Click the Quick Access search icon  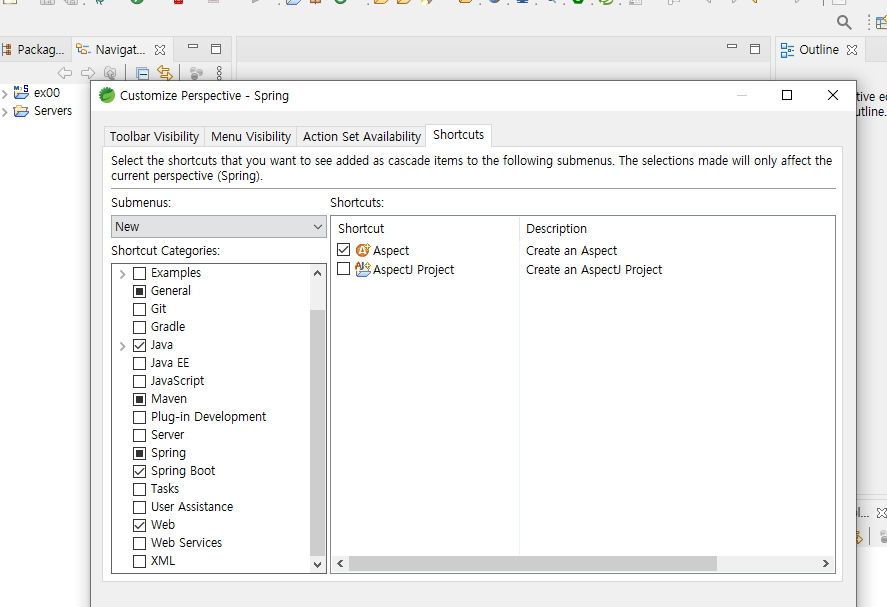(844, 22)
